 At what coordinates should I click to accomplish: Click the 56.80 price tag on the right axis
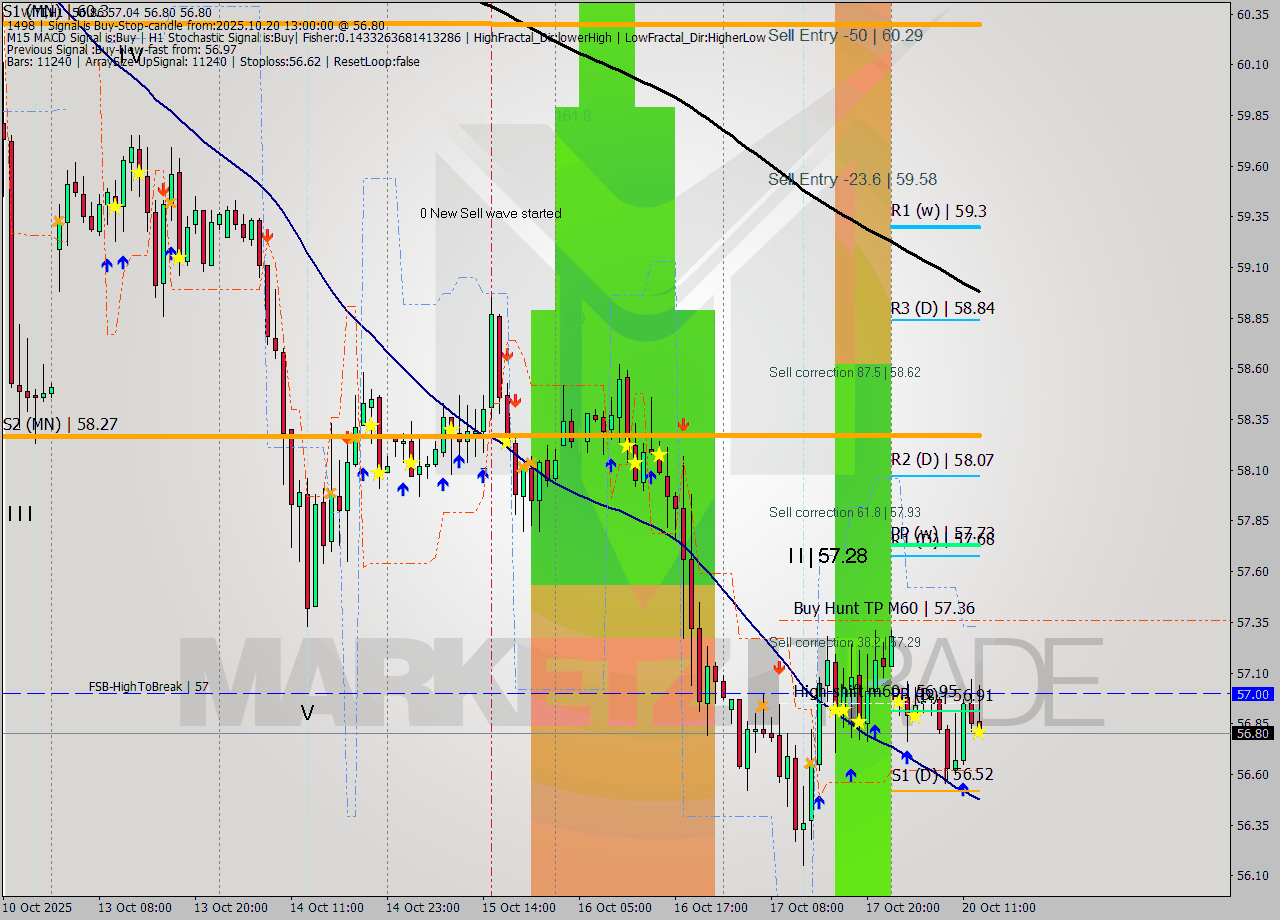click(1254, 733)
